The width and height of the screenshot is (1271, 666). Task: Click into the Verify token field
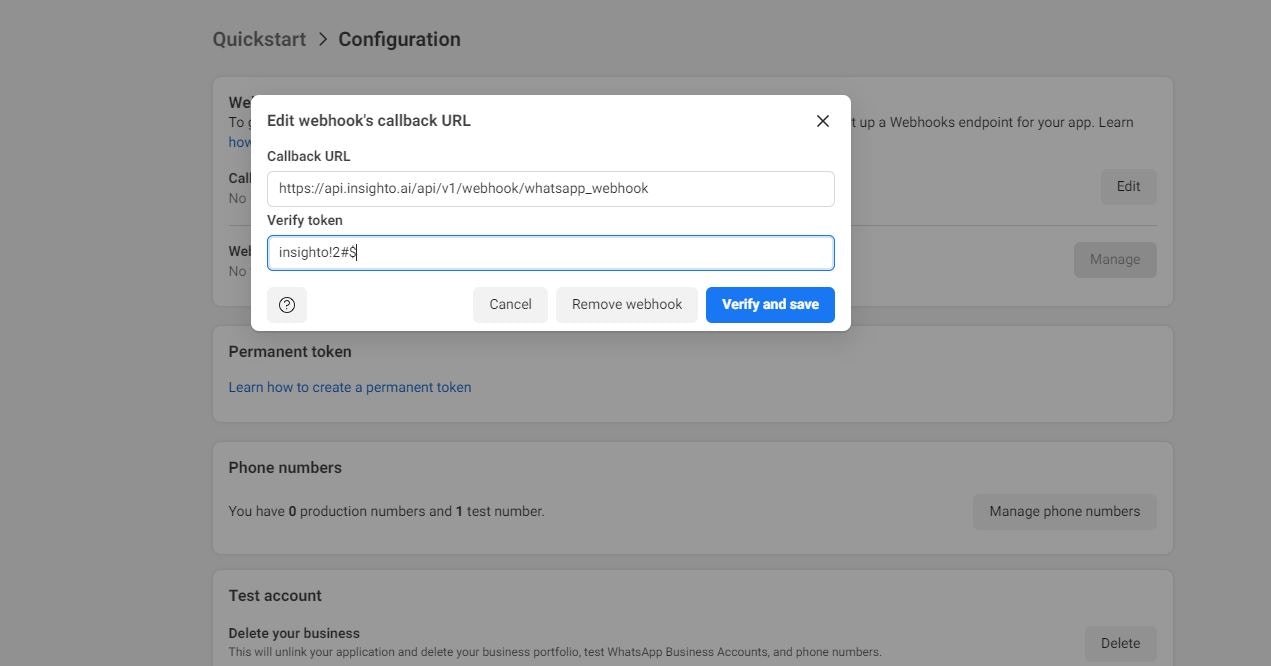tap(550, 253)
